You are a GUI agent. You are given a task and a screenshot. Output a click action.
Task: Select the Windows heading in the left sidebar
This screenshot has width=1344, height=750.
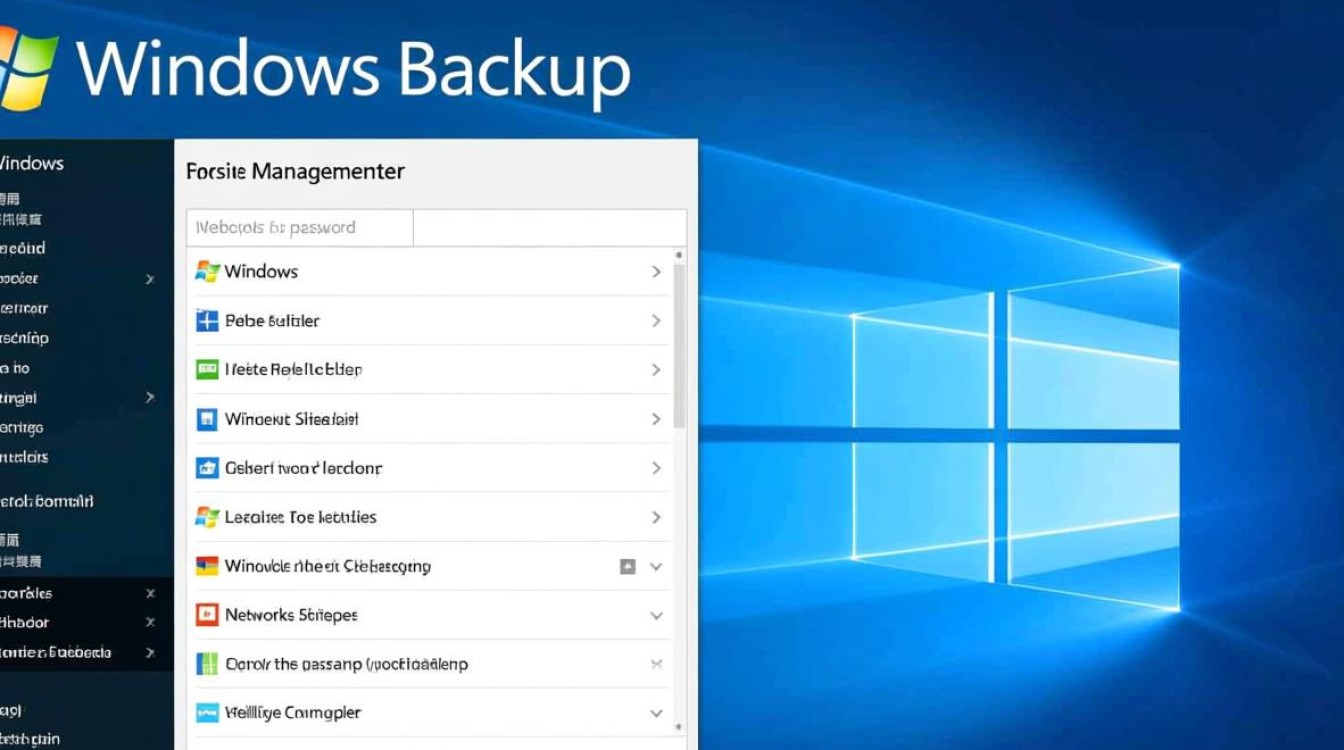pyautogui.click(x=32, y=164)
